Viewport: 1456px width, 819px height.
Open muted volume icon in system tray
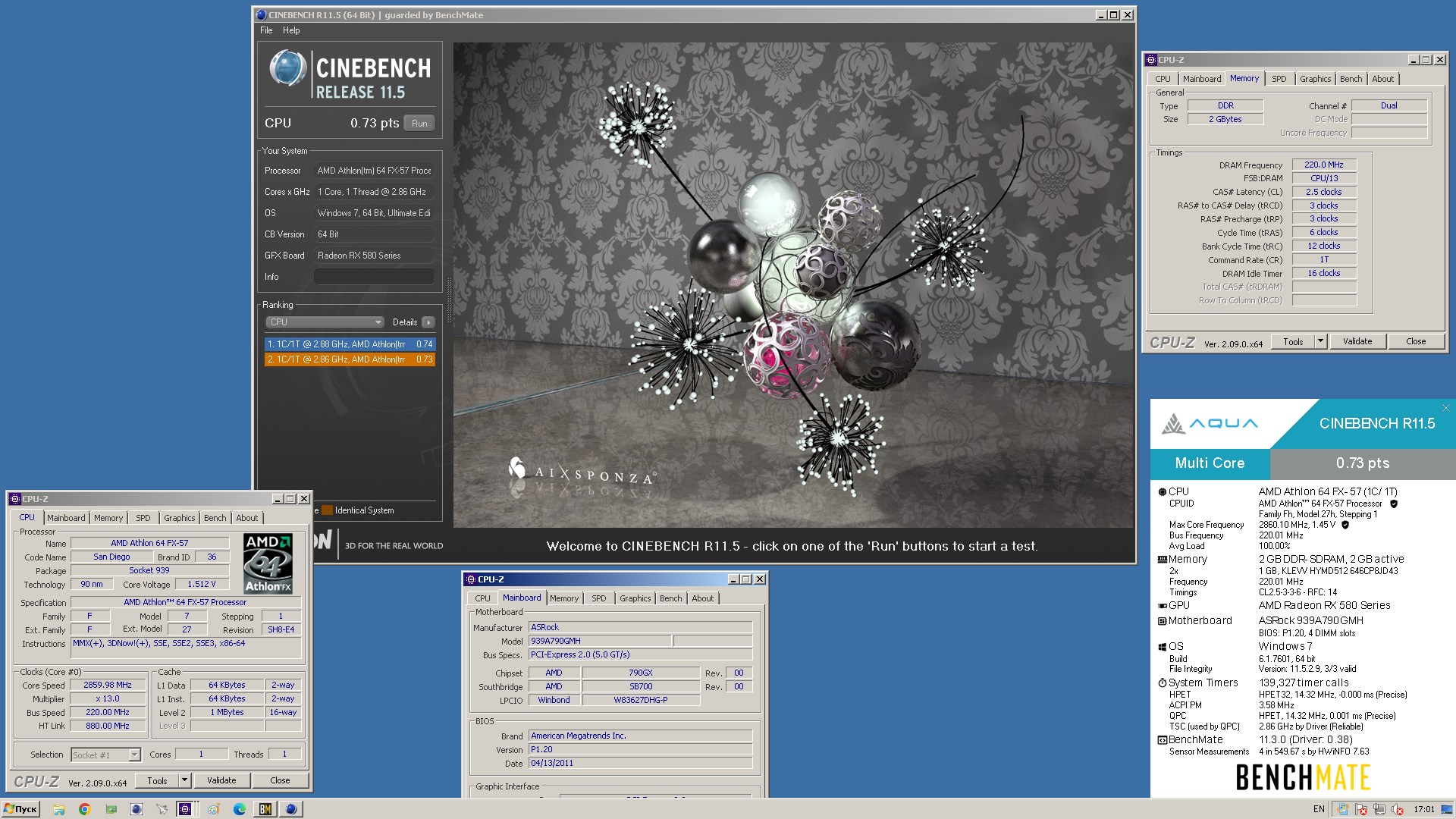tap(1398, 809)
